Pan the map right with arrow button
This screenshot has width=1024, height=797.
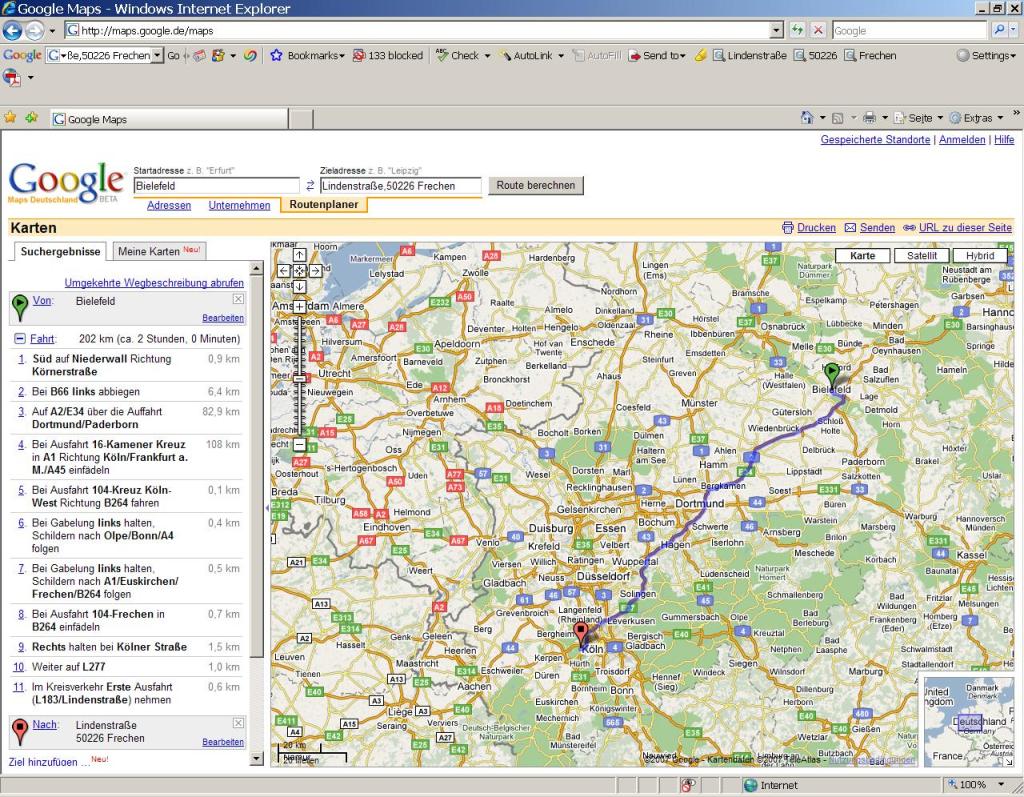click(x=315, y=270)
